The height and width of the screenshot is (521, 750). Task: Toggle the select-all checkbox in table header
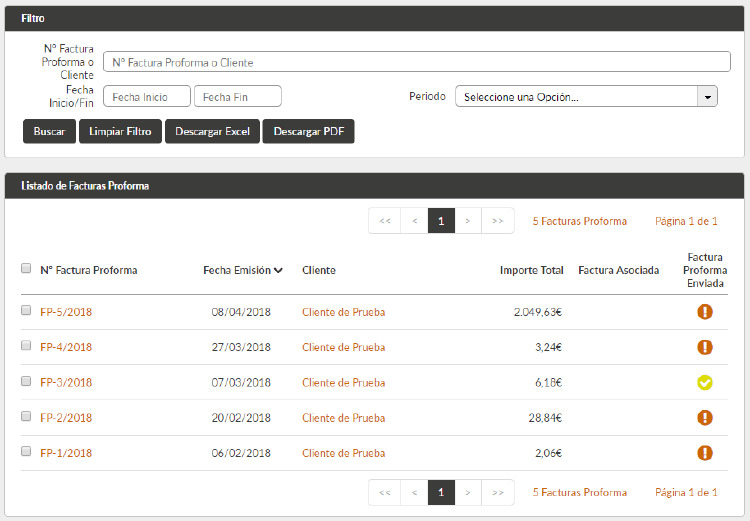tap(26, 268)
